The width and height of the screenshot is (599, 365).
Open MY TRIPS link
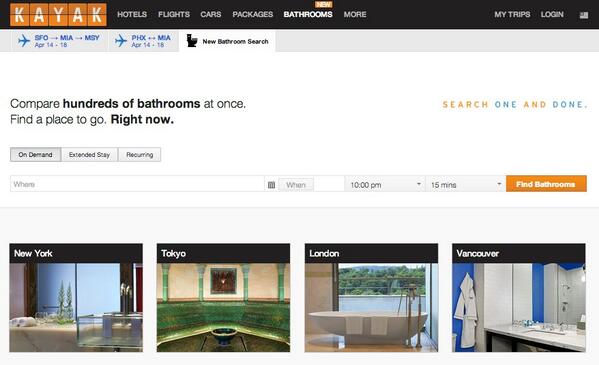coord(512,15)
